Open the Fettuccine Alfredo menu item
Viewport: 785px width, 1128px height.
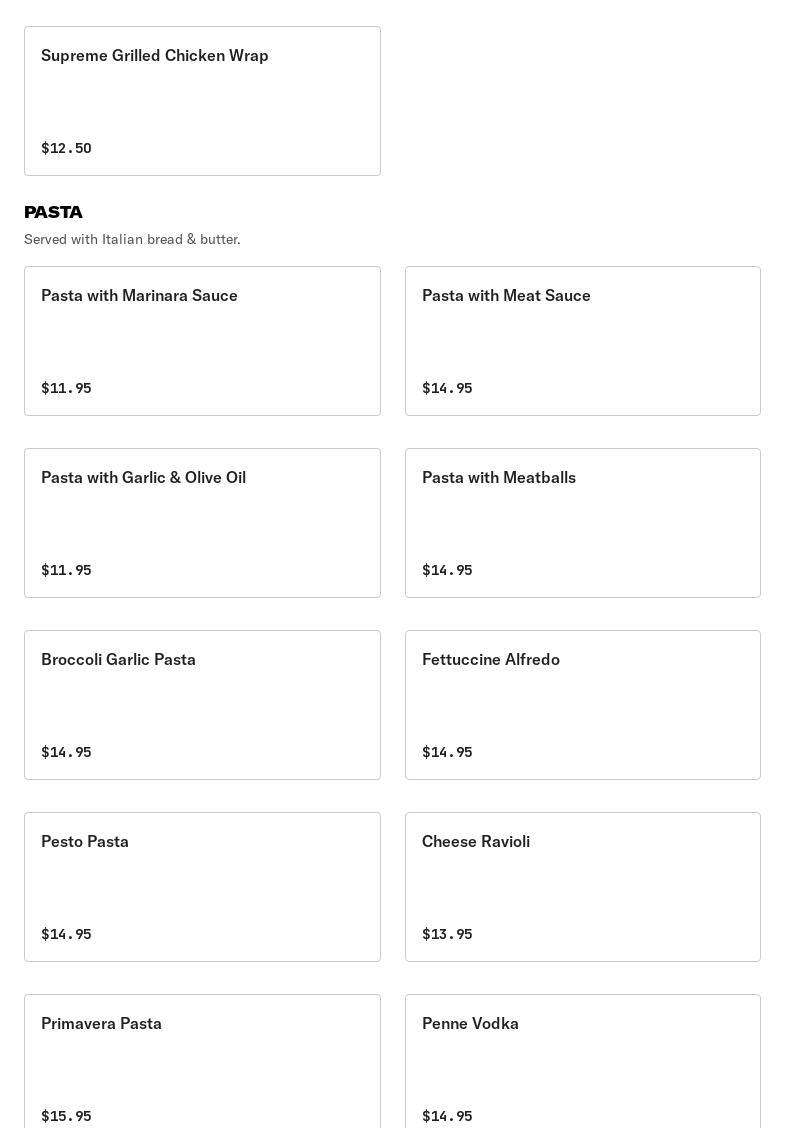tap(582, 704)
